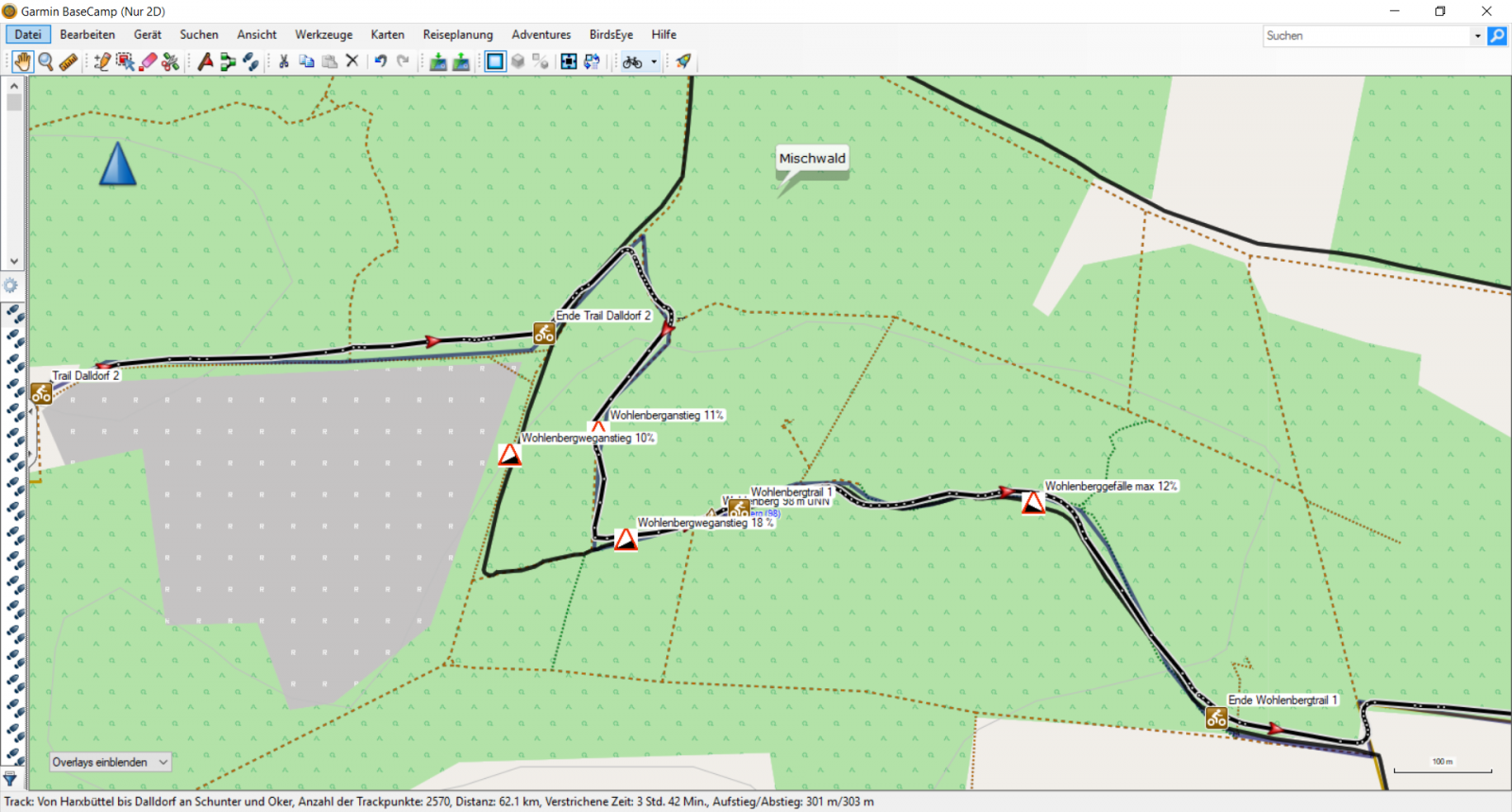
Task: Open the Overlays einblenden dropdown
Action: [111, 762]
